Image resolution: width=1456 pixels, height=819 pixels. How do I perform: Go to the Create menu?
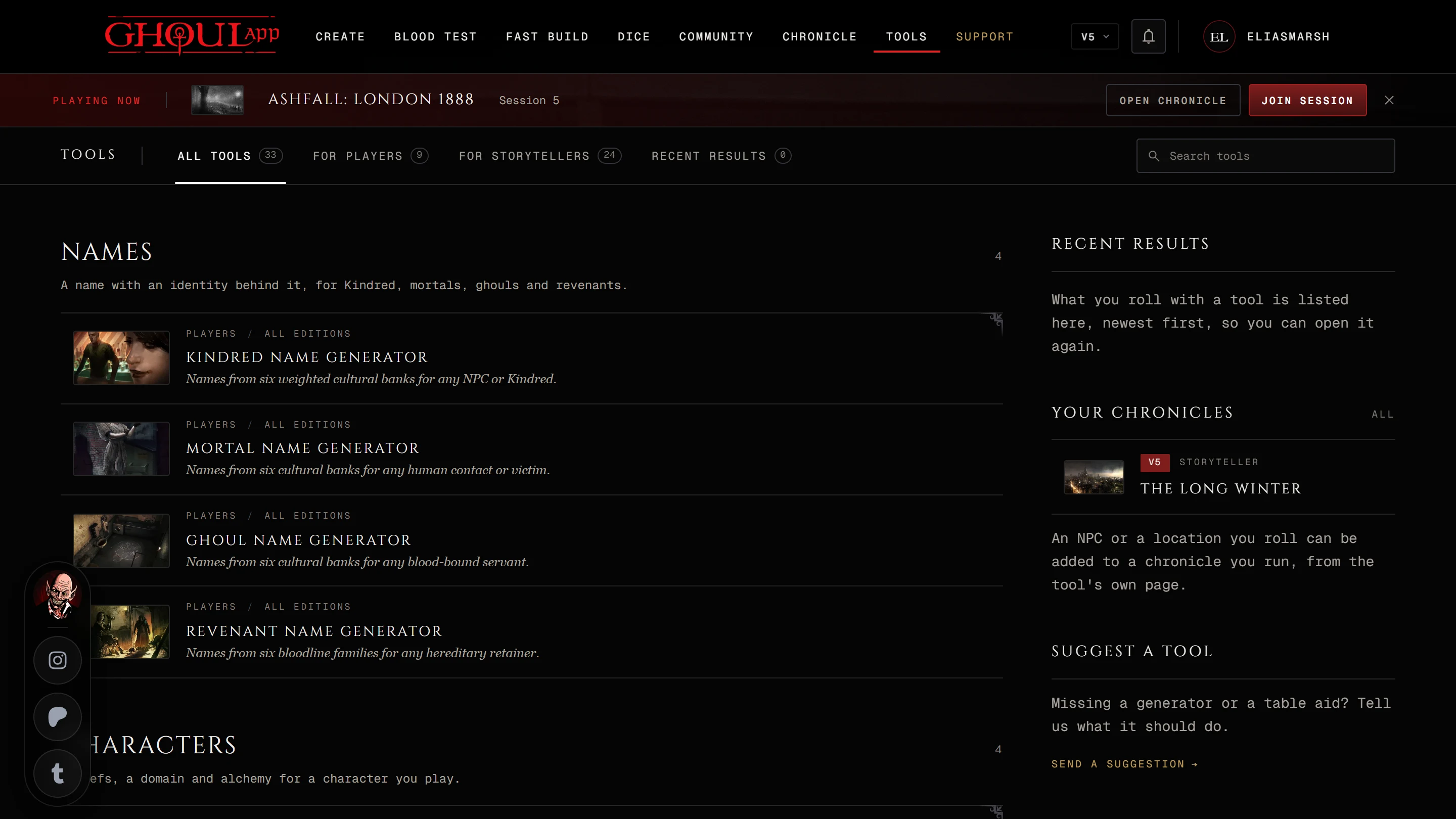tap(340, 37)
